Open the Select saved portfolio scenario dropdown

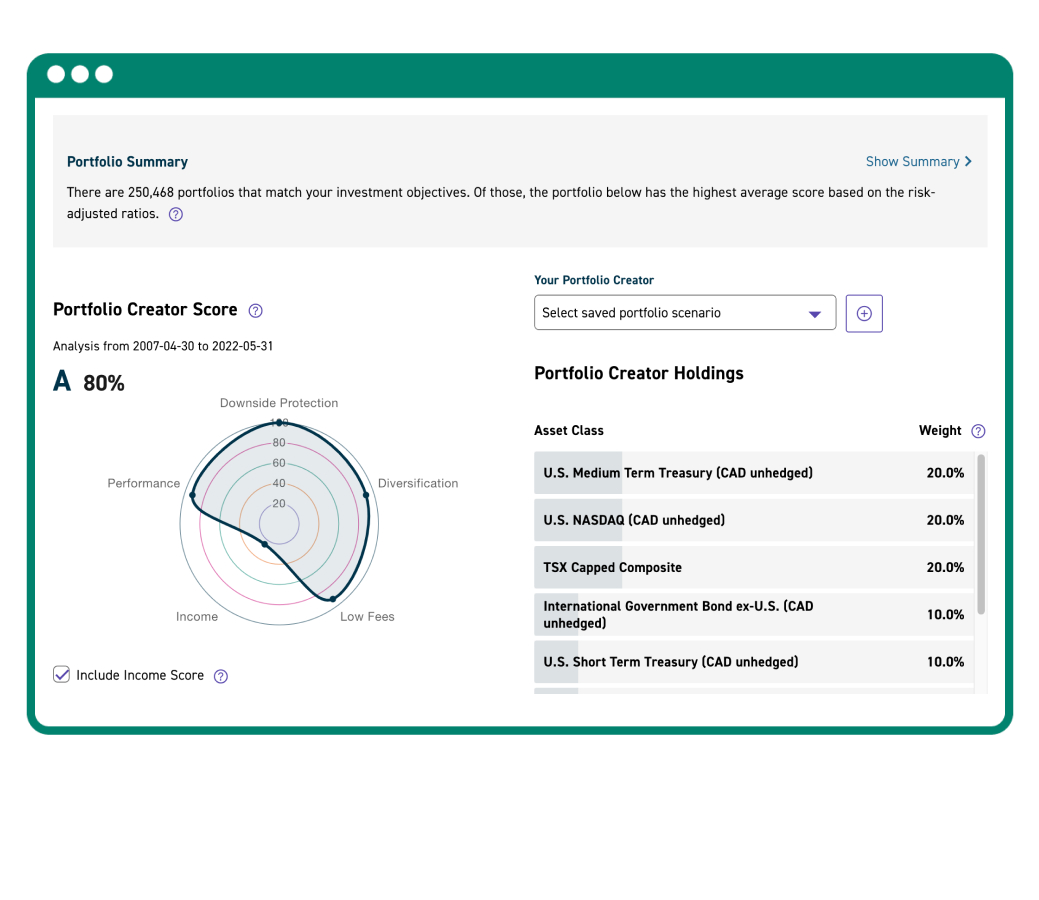685,312
